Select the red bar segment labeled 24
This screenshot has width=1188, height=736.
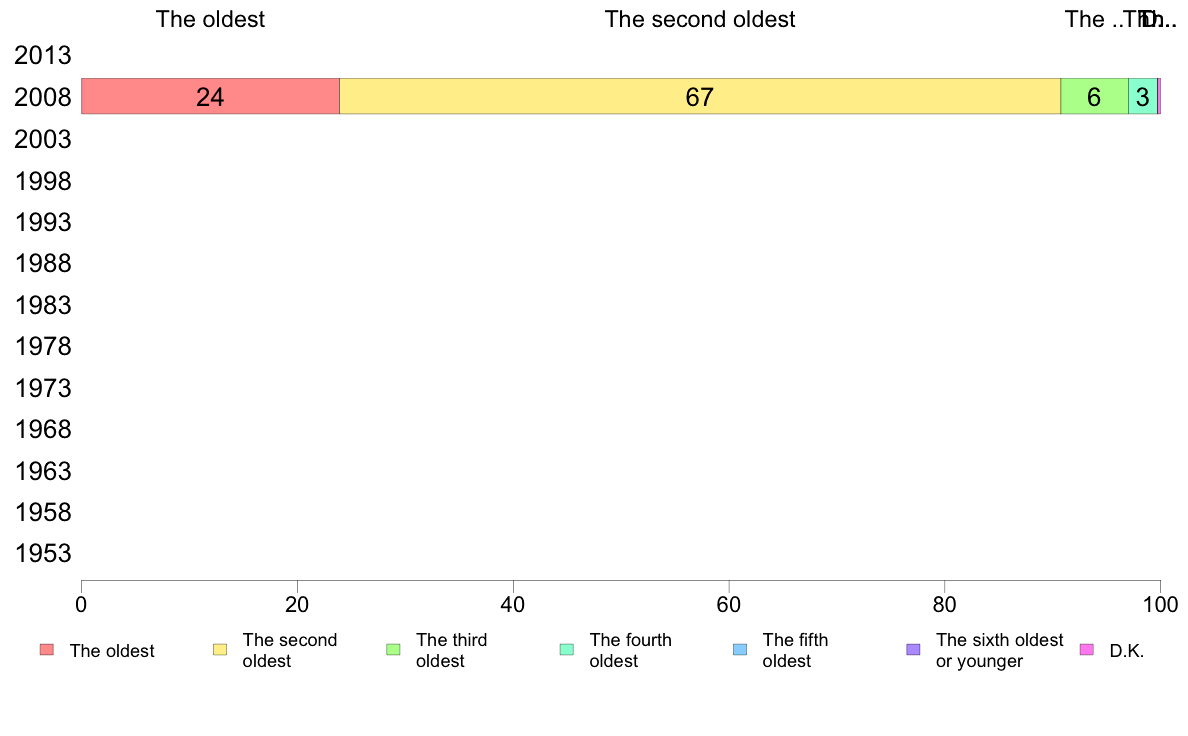pyautogui.click(x=210, y=97)
